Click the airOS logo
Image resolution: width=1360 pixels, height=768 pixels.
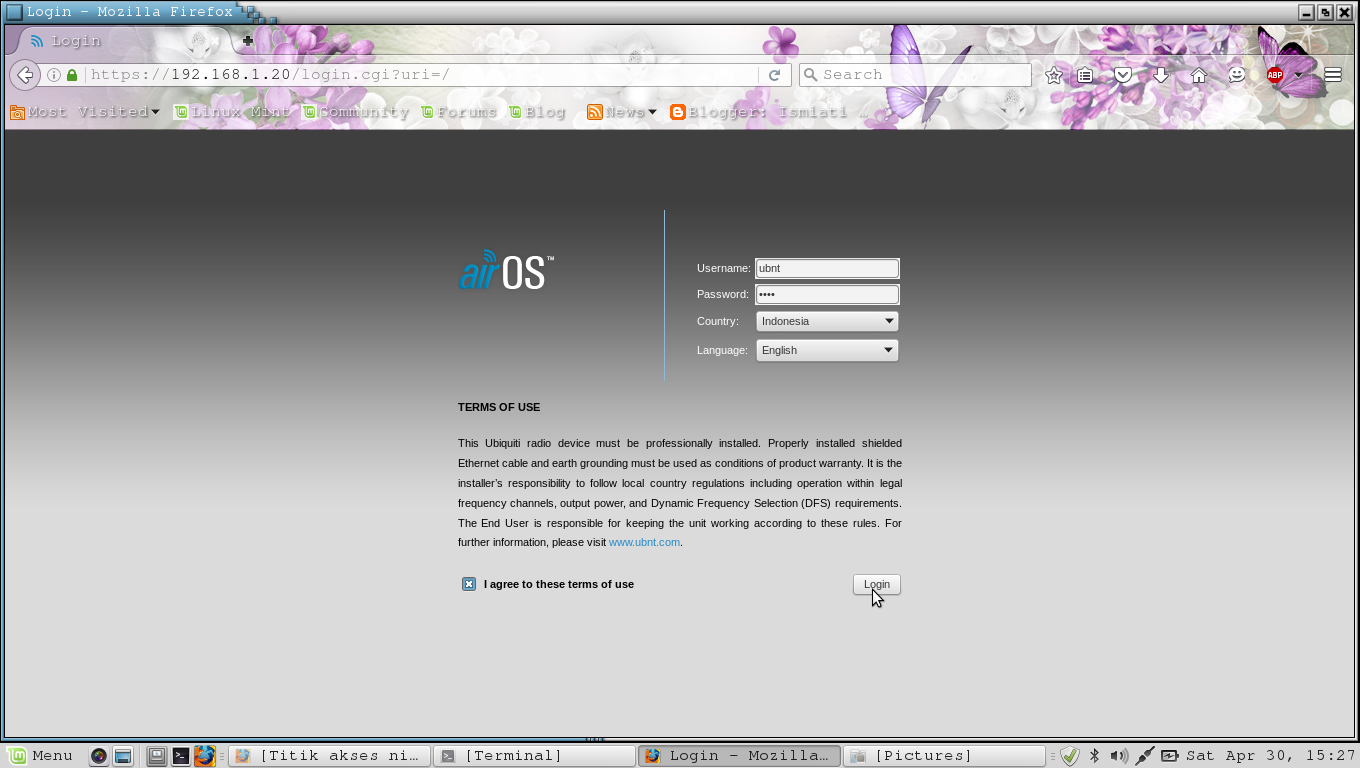tap(506, 270)
